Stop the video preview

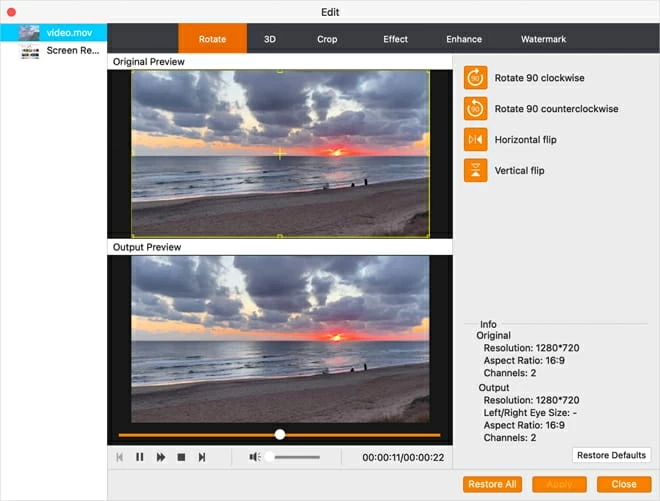(181, 457)
